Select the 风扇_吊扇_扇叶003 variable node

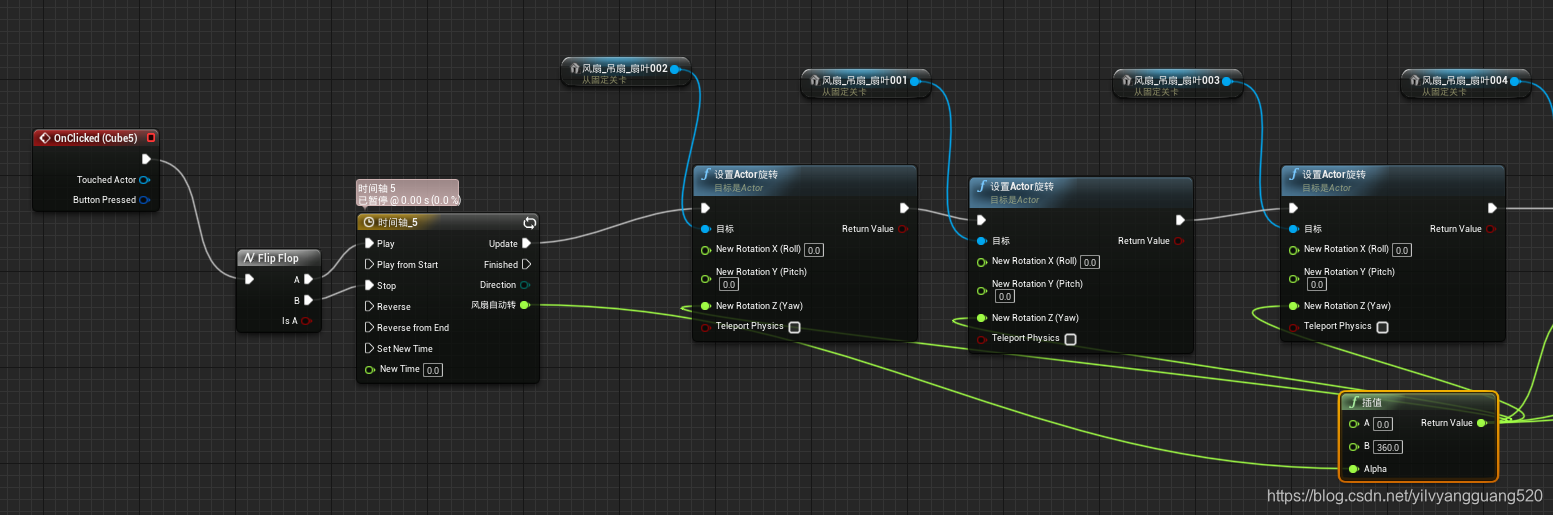click(1178, 84)
